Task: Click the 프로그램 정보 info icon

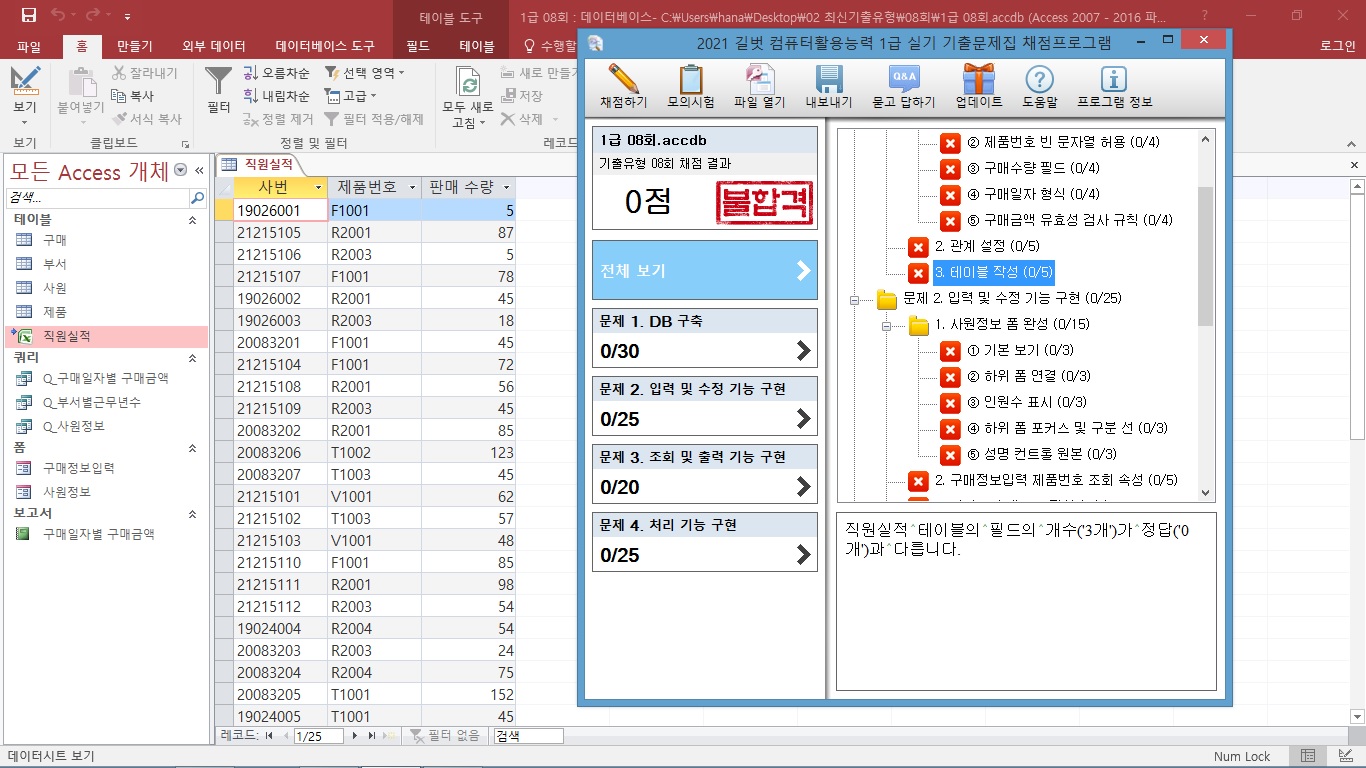Action: (1114, 80)
